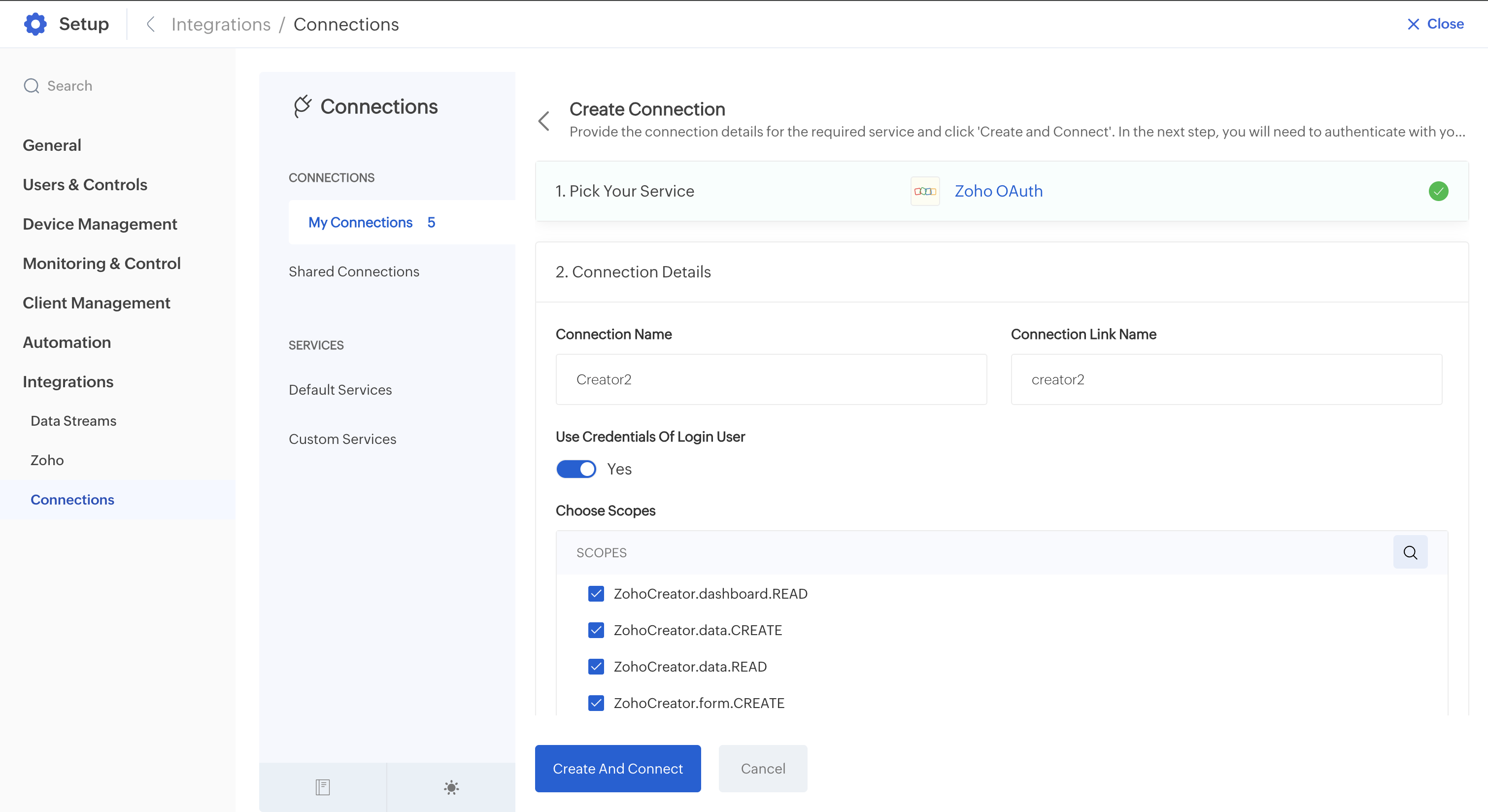The height and width of the screenshot is (812, 1488).
Task: Click the Zoho OAuth service logo
Action: coord(925,191)
